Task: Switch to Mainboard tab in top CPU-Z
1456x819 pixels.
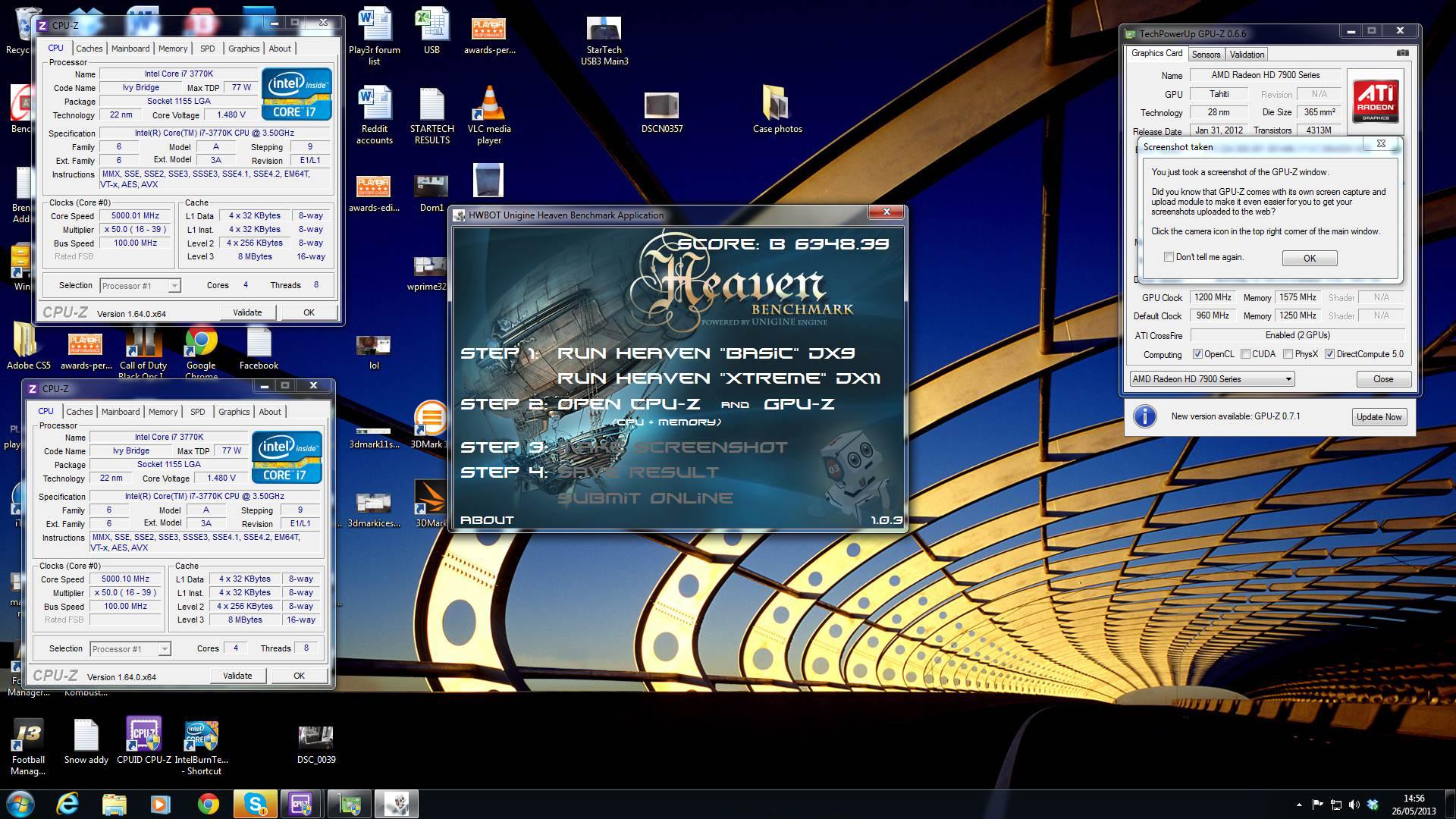Action: point(130,49)
